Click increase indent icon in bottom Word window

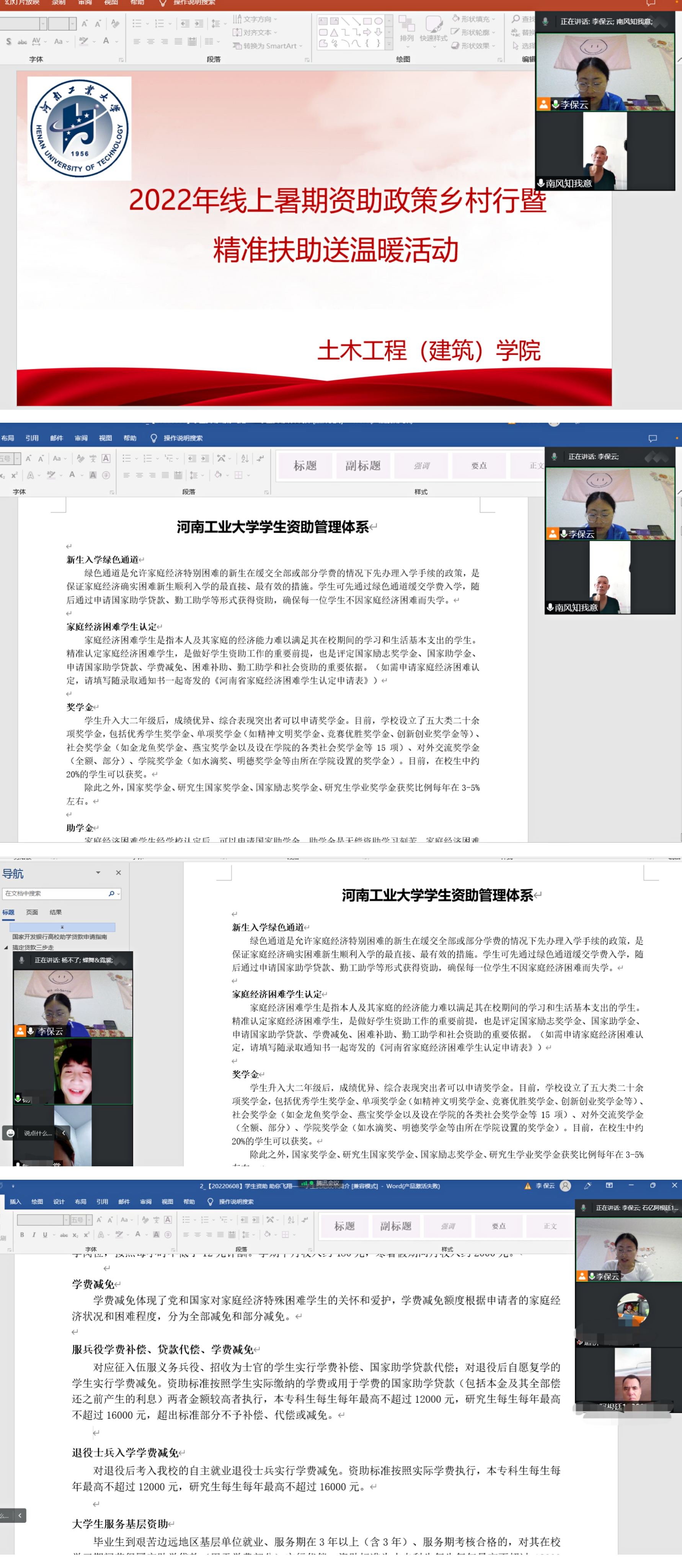256,1220
